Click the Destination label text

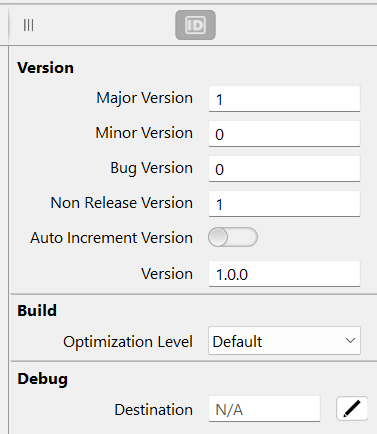click(x=154, y=410)
